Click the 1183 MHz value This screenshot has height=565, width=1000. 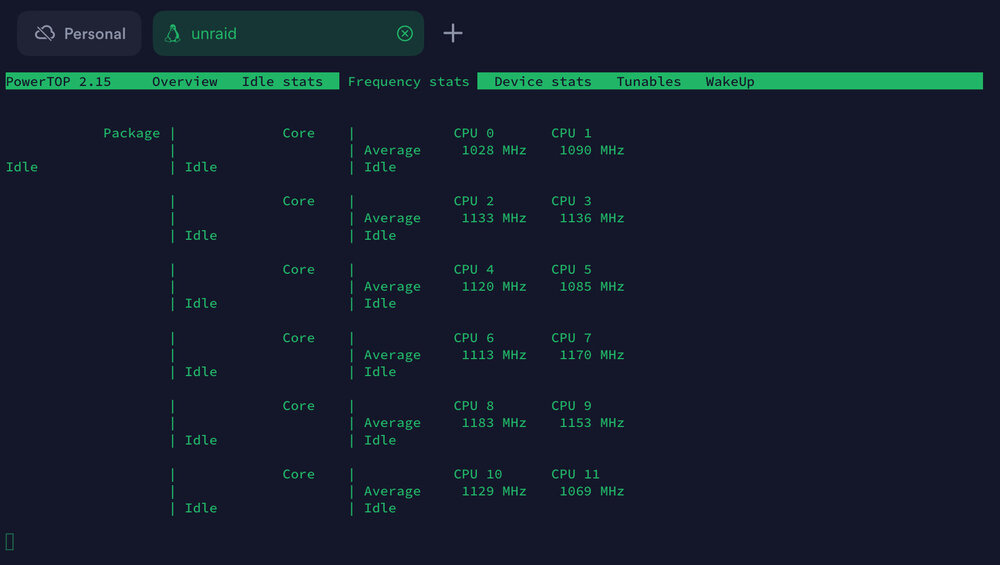494,423
